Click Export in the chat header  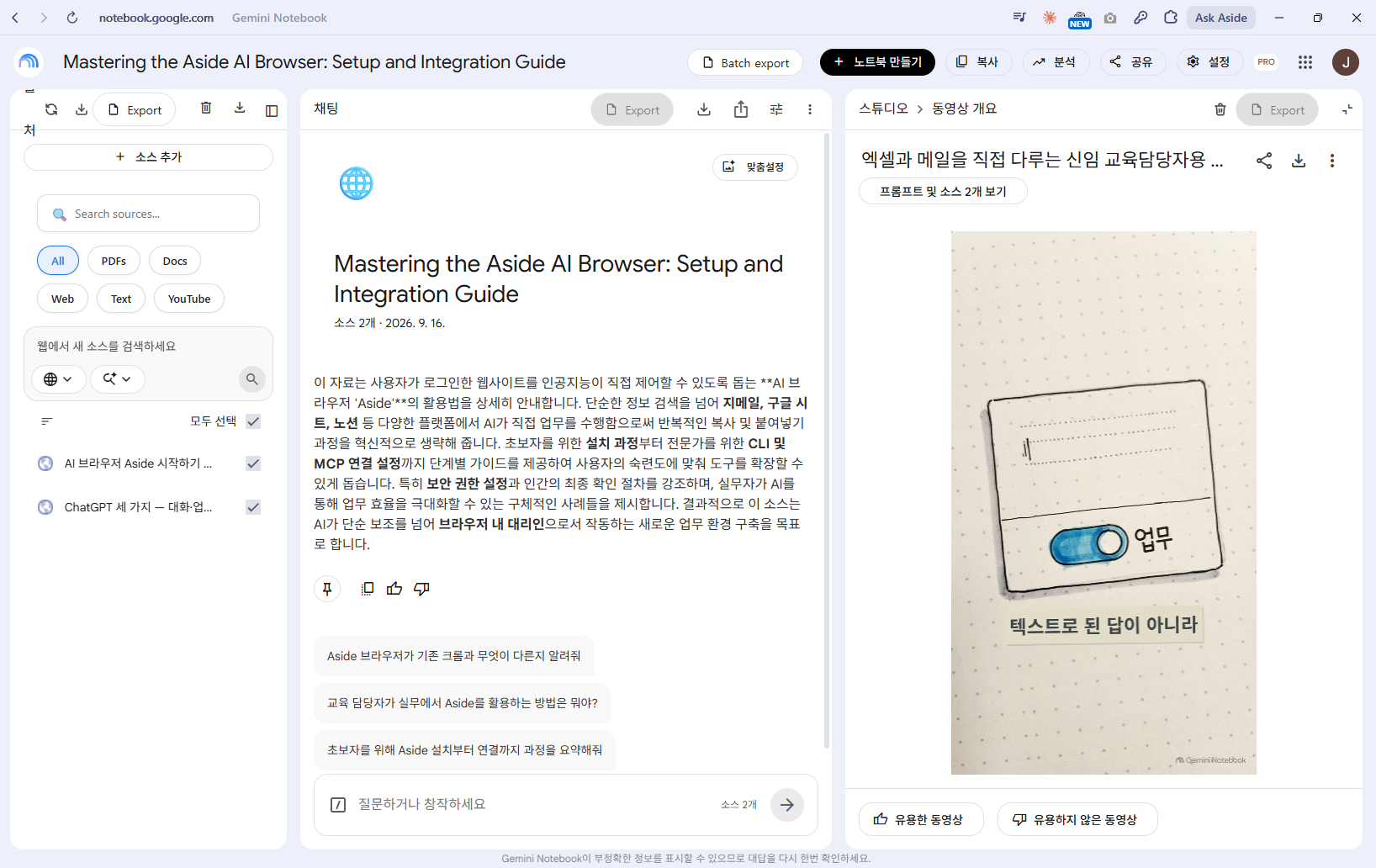click(632, 110)
